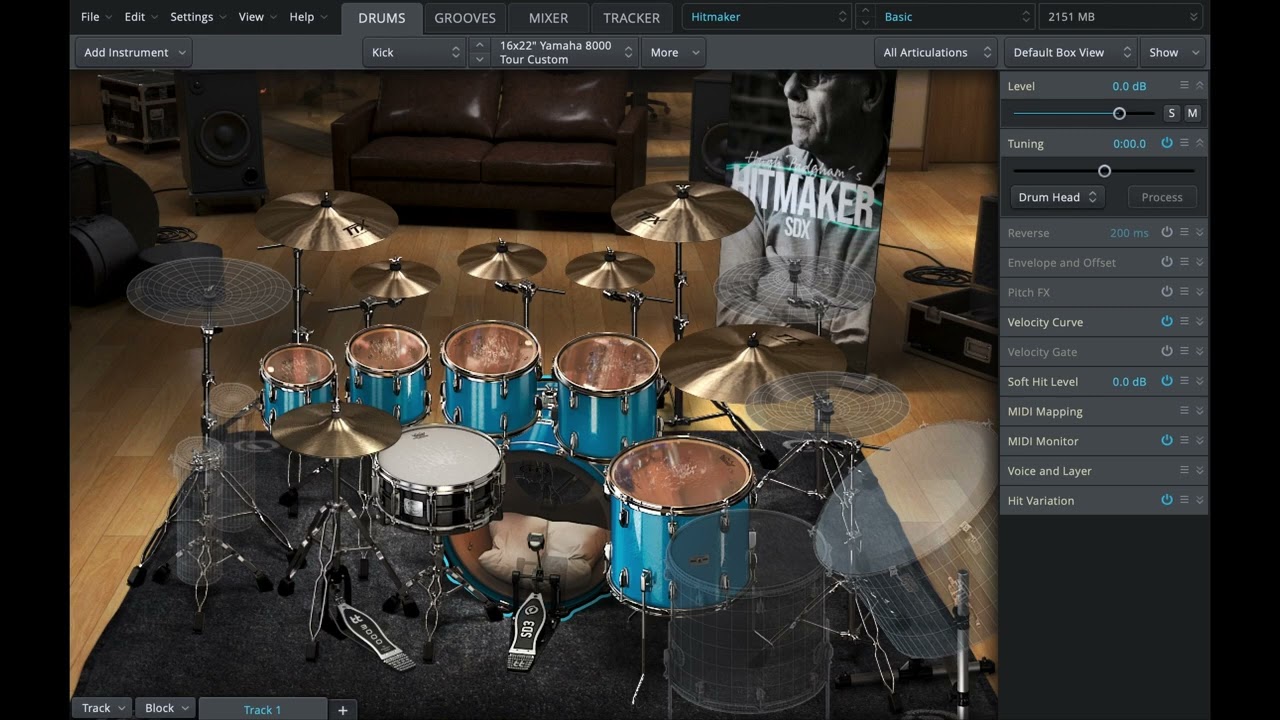Open the Default Box View dropdown

point(1070,52)
